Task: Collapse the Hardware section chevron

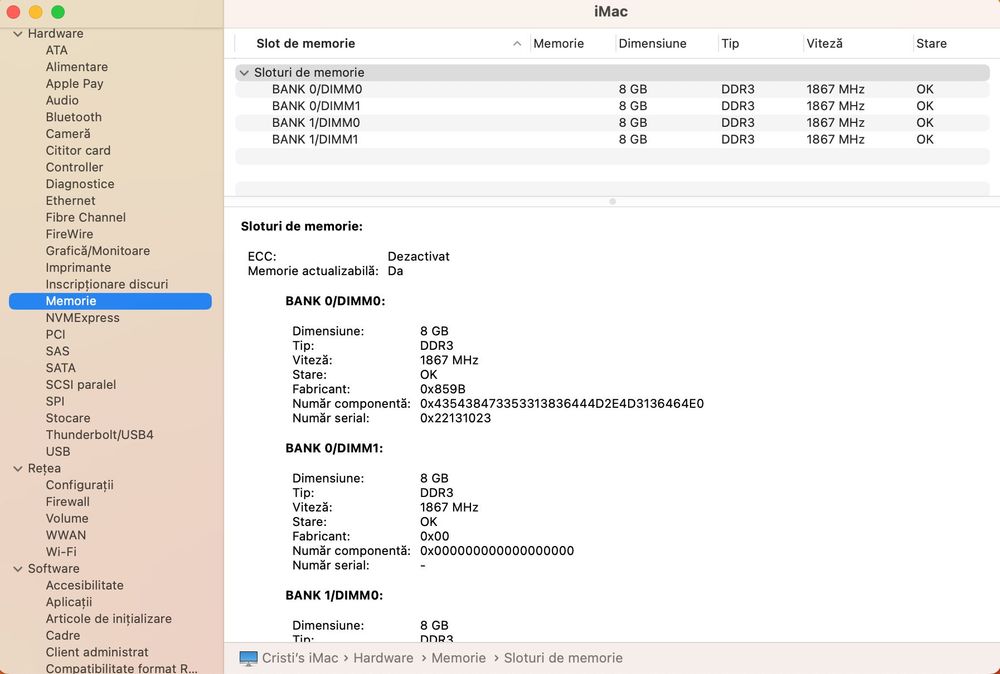Action: pyautogui.click(x=18, y=34)
